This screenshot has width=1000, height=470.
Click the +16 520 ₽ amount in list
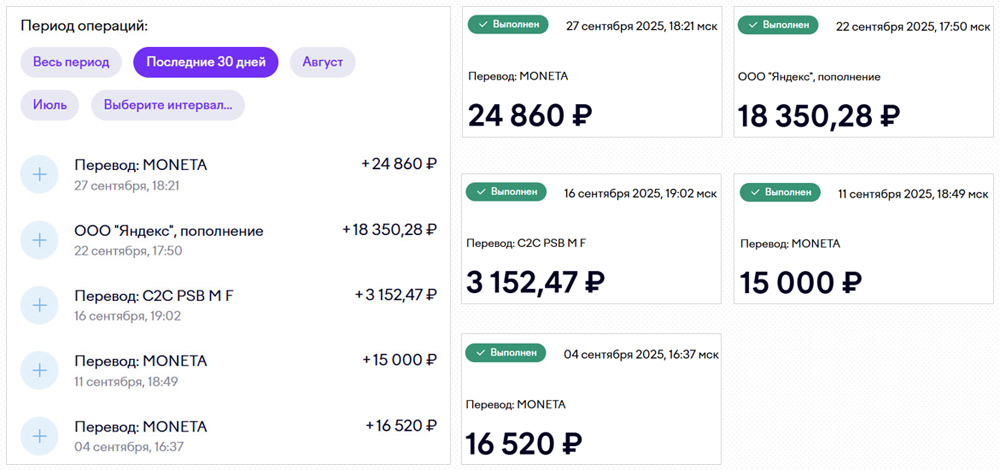(400, 426)
